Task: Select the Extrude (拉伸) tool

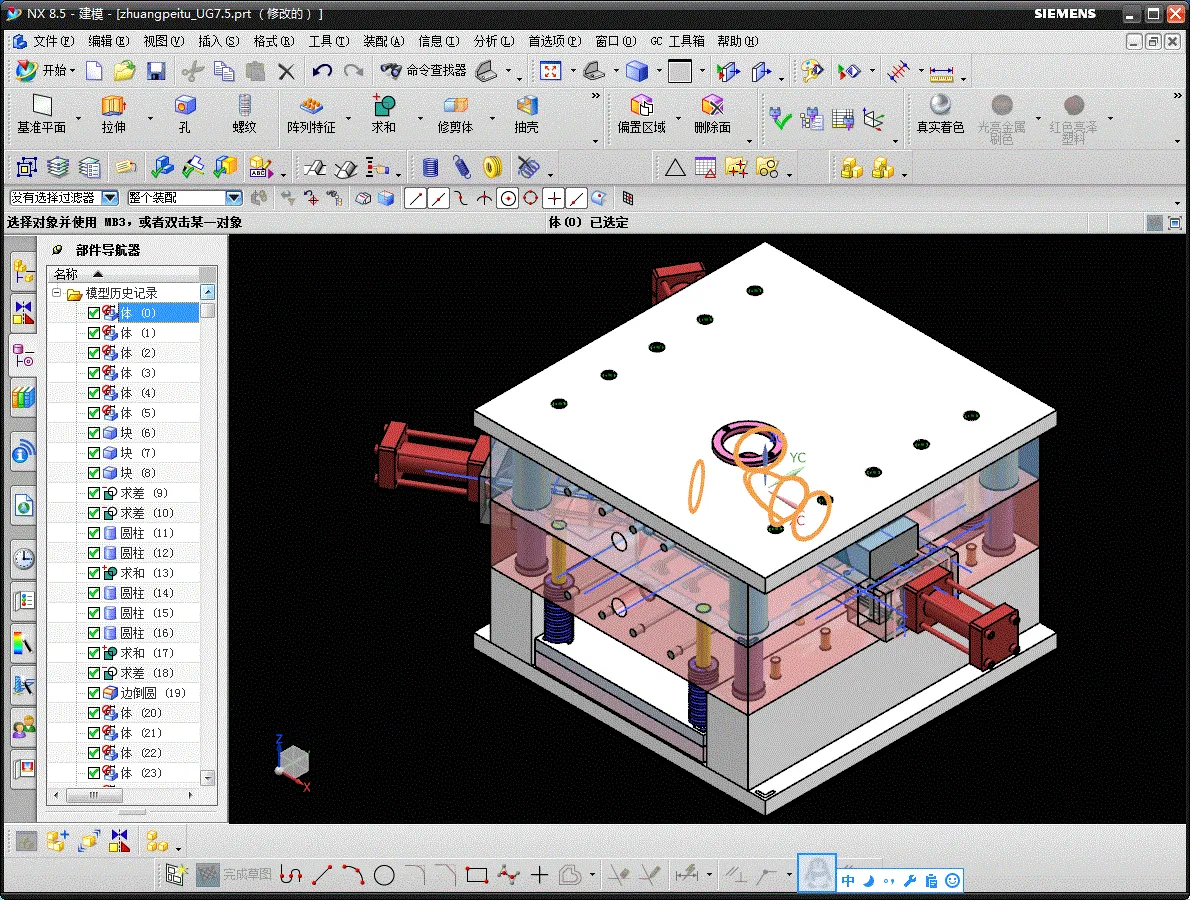Action: pyautogui.click(x=114, y=115)
